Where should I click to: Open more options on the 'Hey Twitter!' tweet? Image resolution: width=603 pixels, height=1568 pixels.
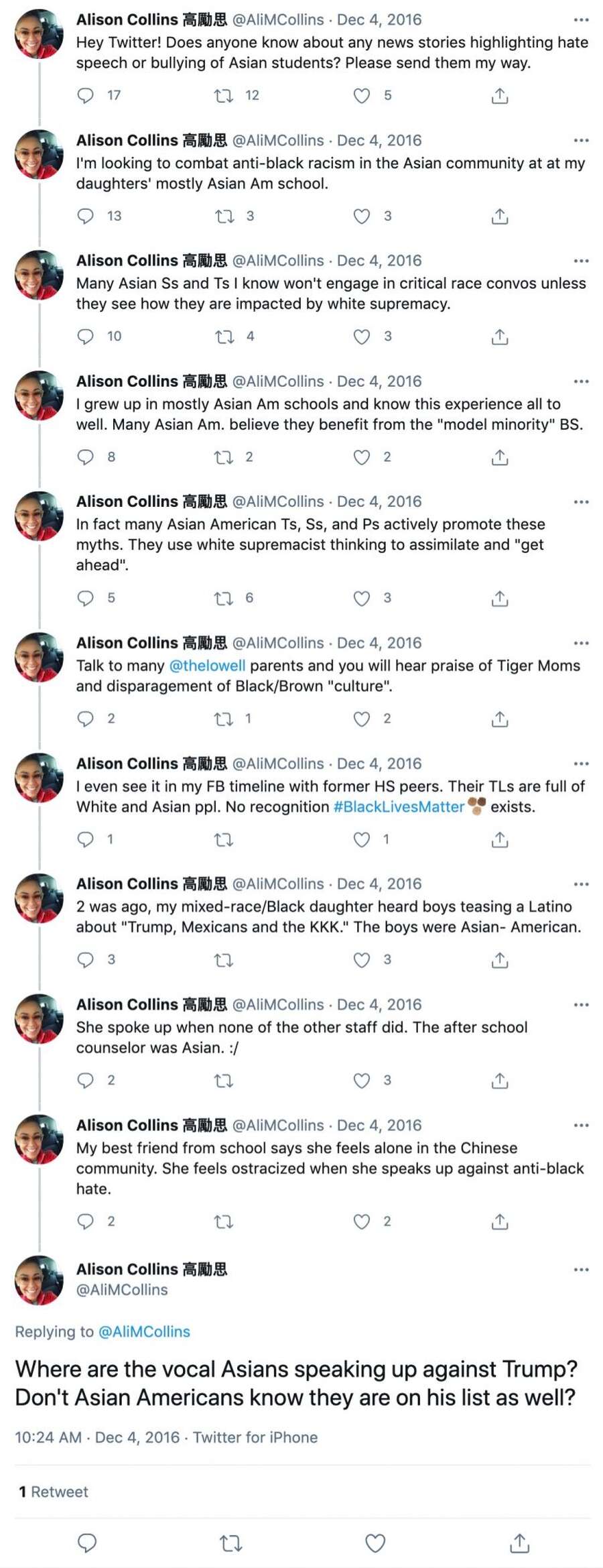tap(581, 20)
